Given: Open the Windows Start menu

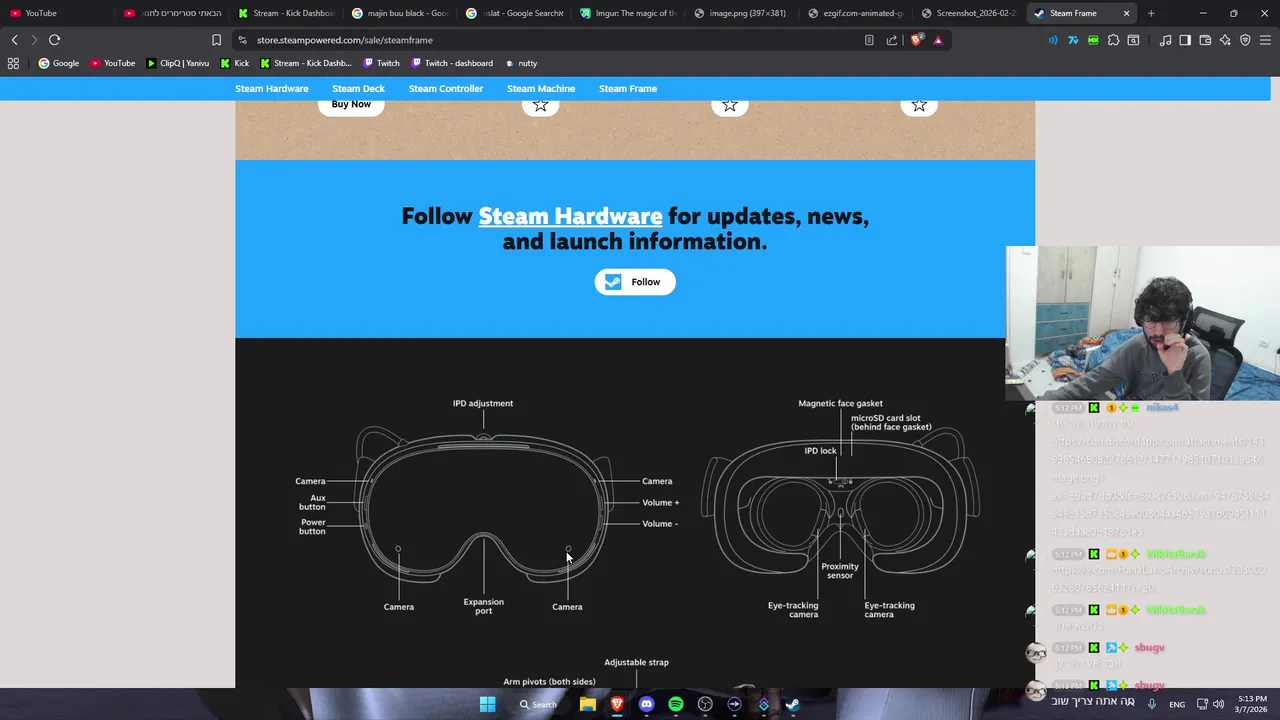Looking at the screenshot, I should point(487,704).
